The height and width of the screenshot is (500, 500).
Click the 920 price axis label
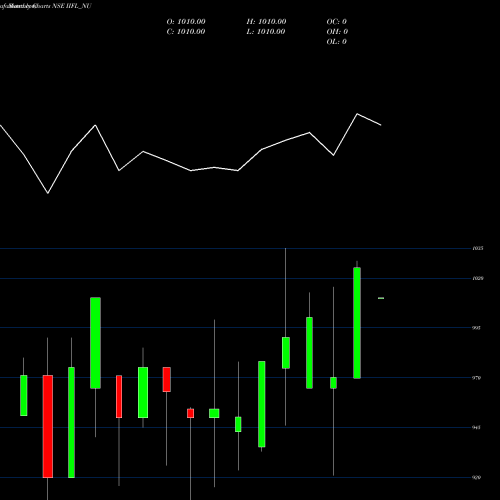(477, 478)
